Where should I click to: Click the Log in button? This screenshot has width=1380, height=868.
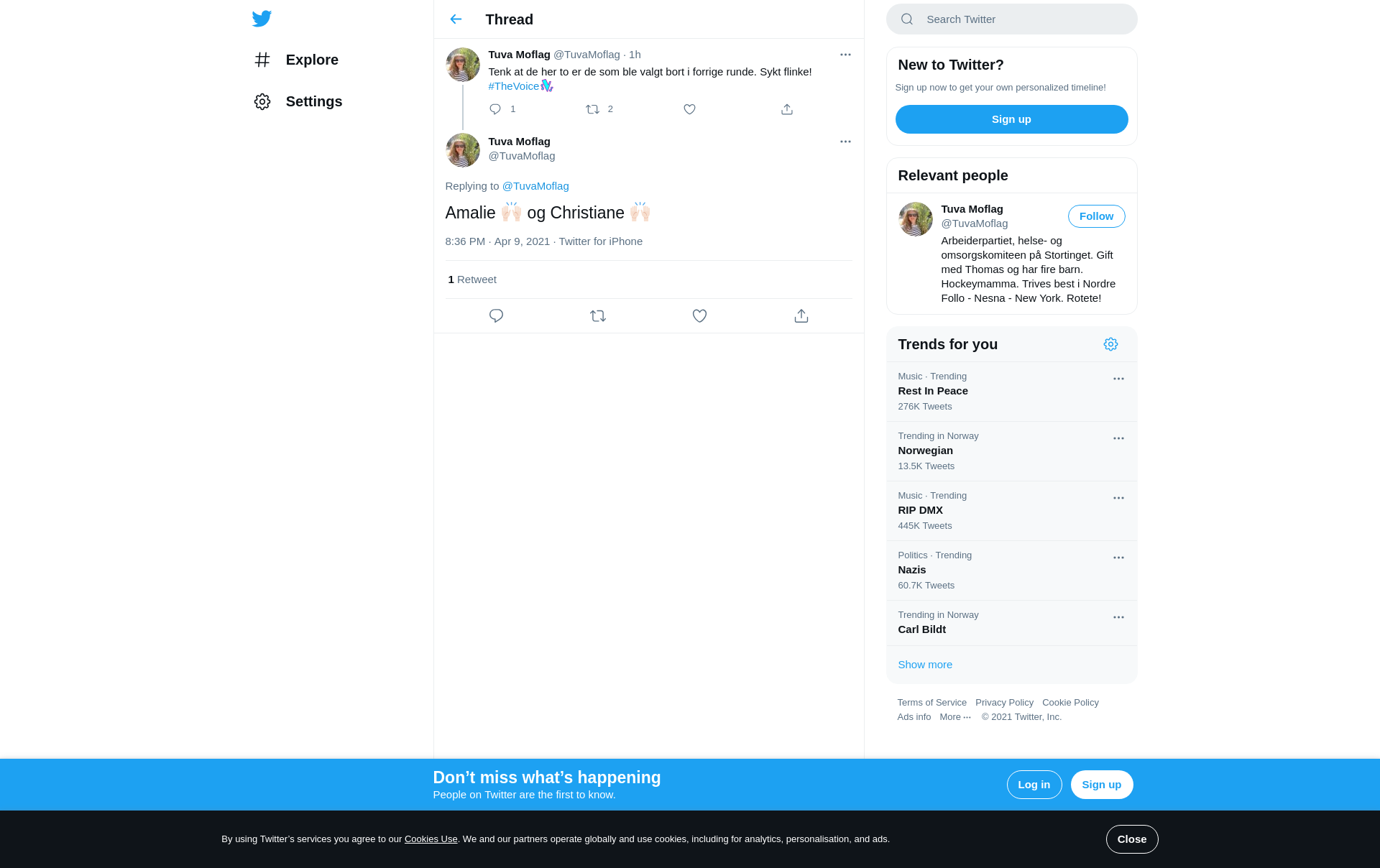point(1034,785)
